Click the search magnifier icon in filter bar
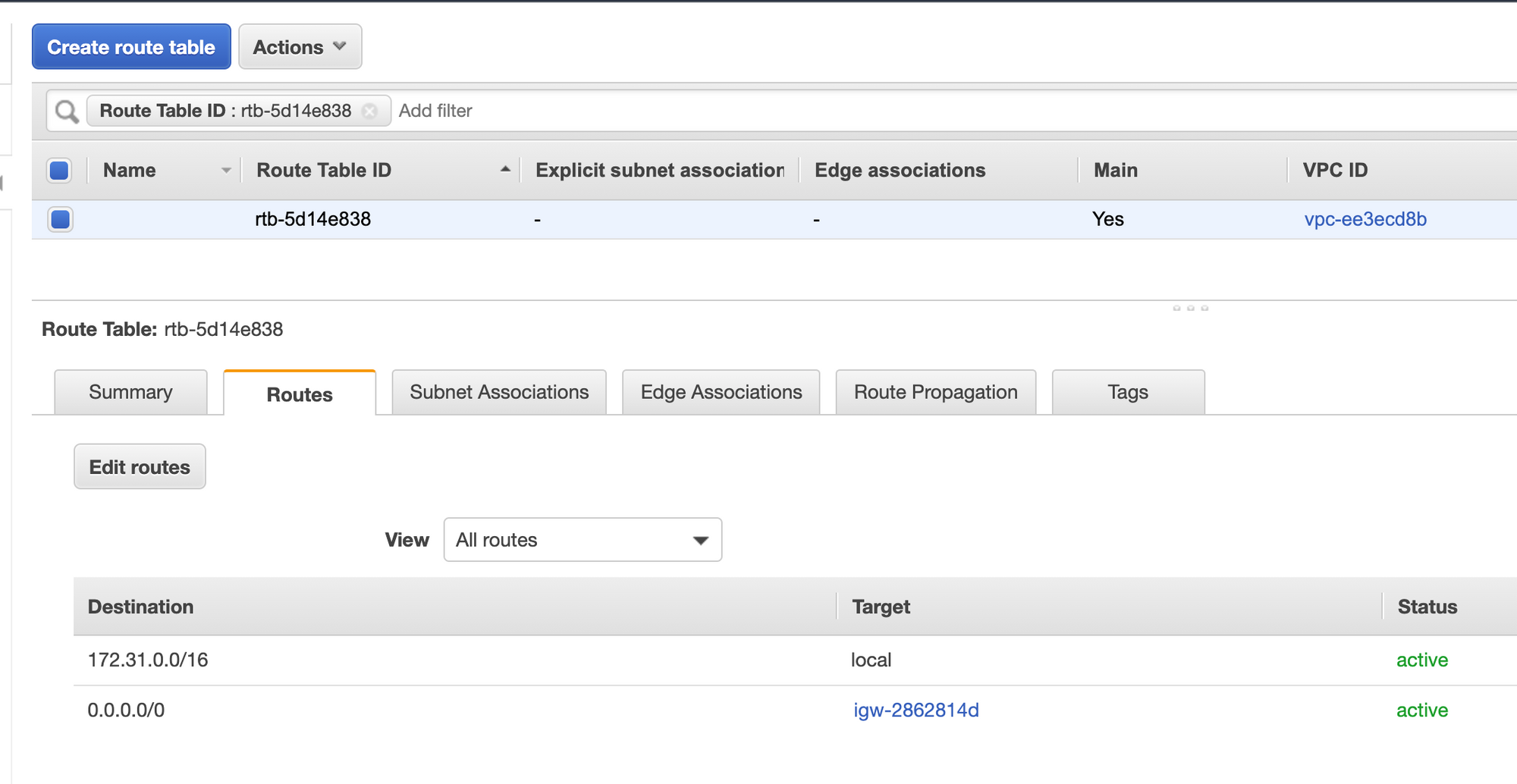This screenshot has width=1517, height=784. tap(67, 111)
